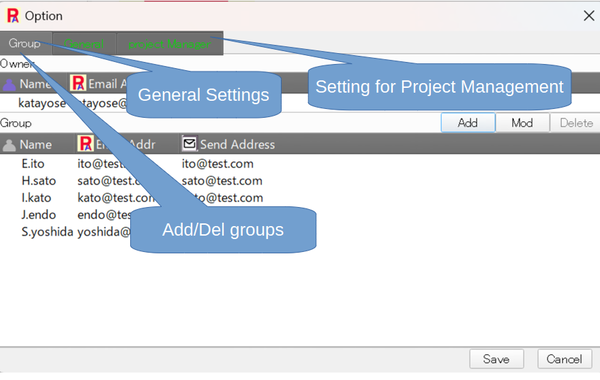Close the Option window
The height and width of the screenshot is (380, 600).
[x=589, y=16]
